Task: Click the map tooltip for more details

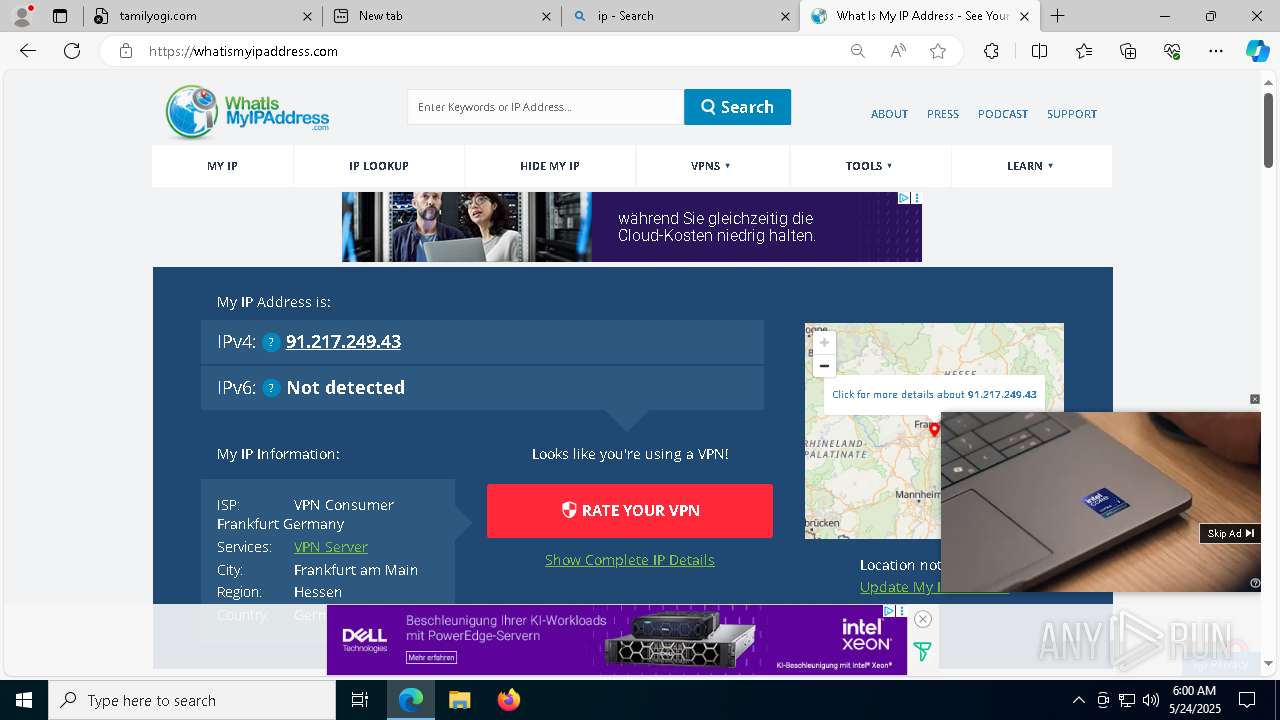Action: [934, 395]
